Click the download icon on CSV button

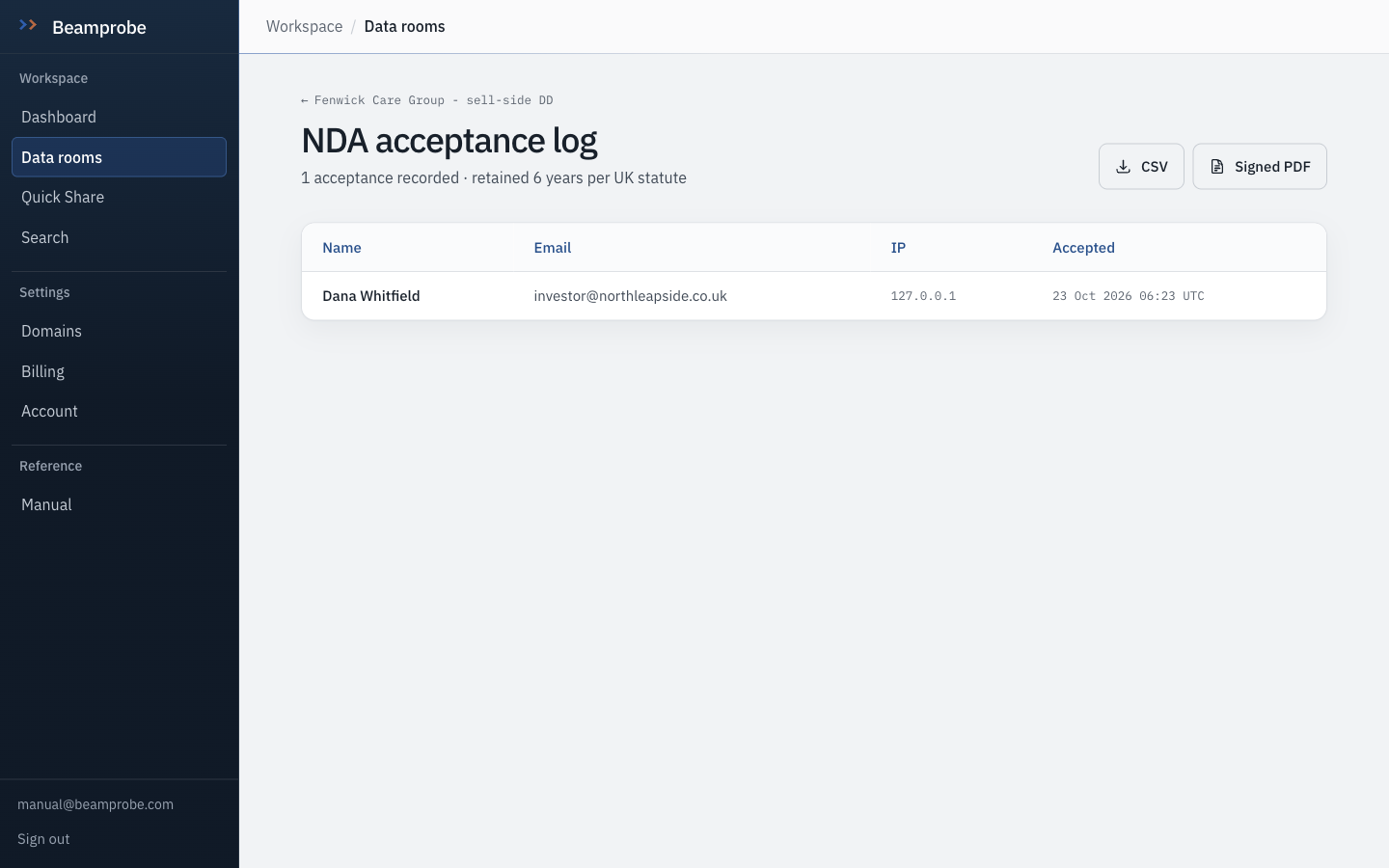pyautogui.click(x=1123, y=167)
